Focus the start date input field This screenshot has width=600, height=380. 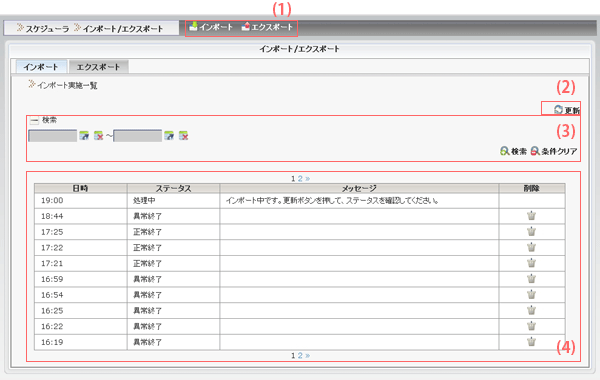click(53, 136)
